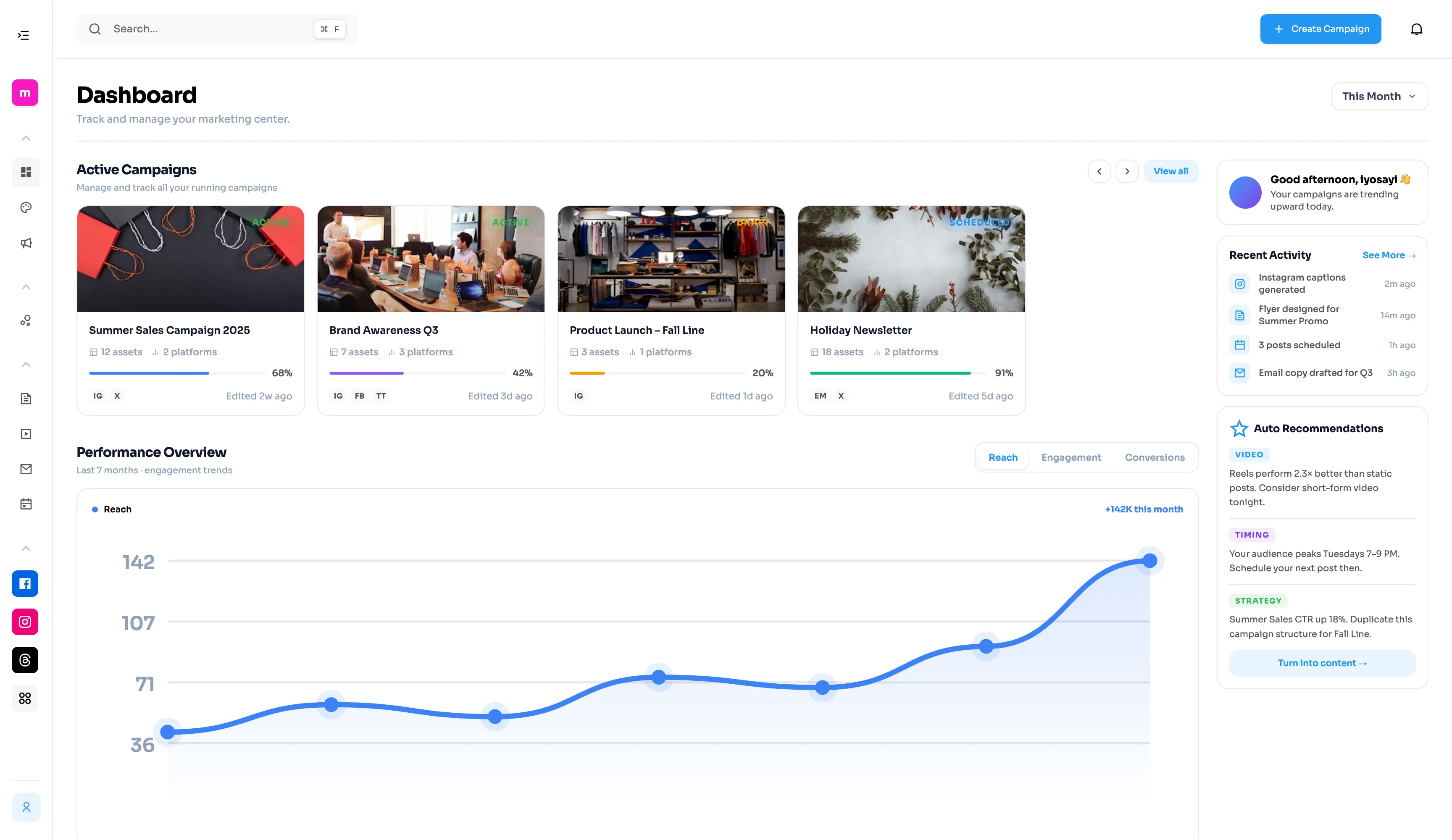Click the Flyer designed activity icon
The height and width of the screenshot is (840, 1452).
(1239, 315)
